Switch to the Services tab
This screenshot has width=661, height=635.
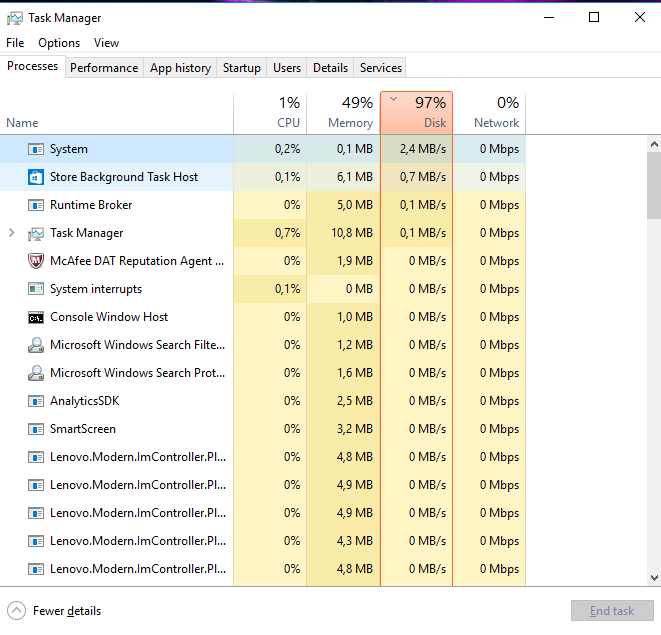pos(381,68)
